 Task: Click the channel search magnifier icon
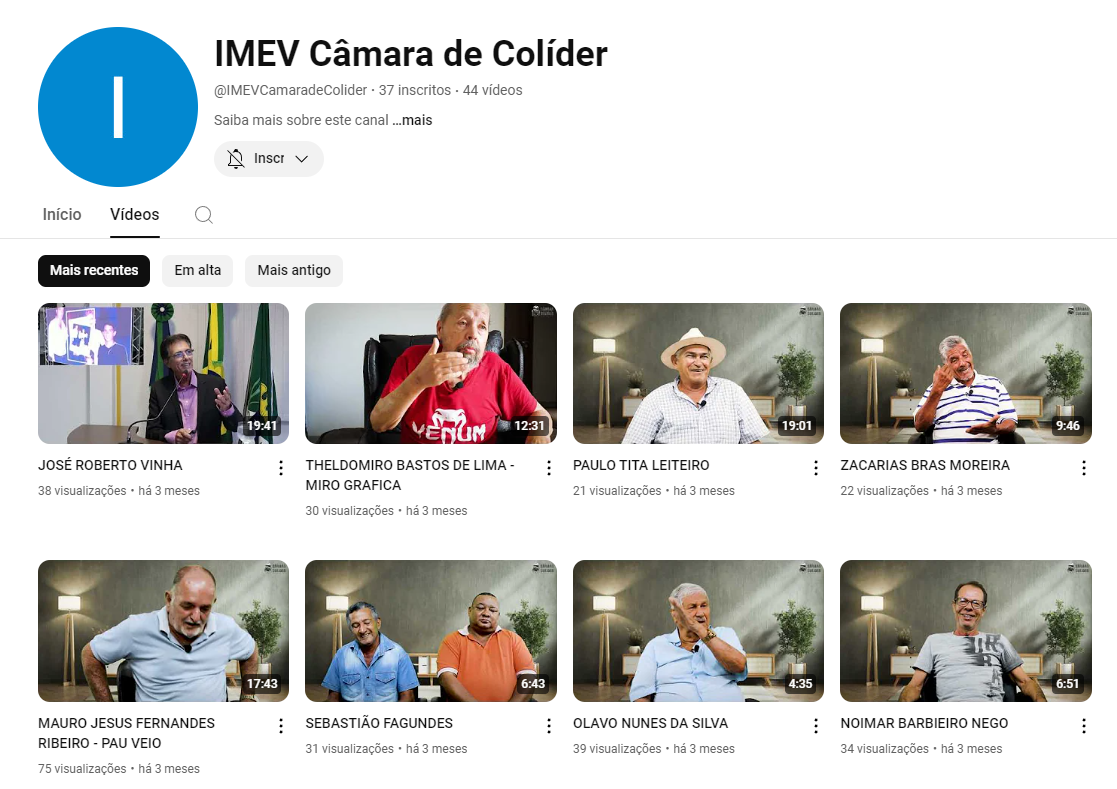coord(204,214)
